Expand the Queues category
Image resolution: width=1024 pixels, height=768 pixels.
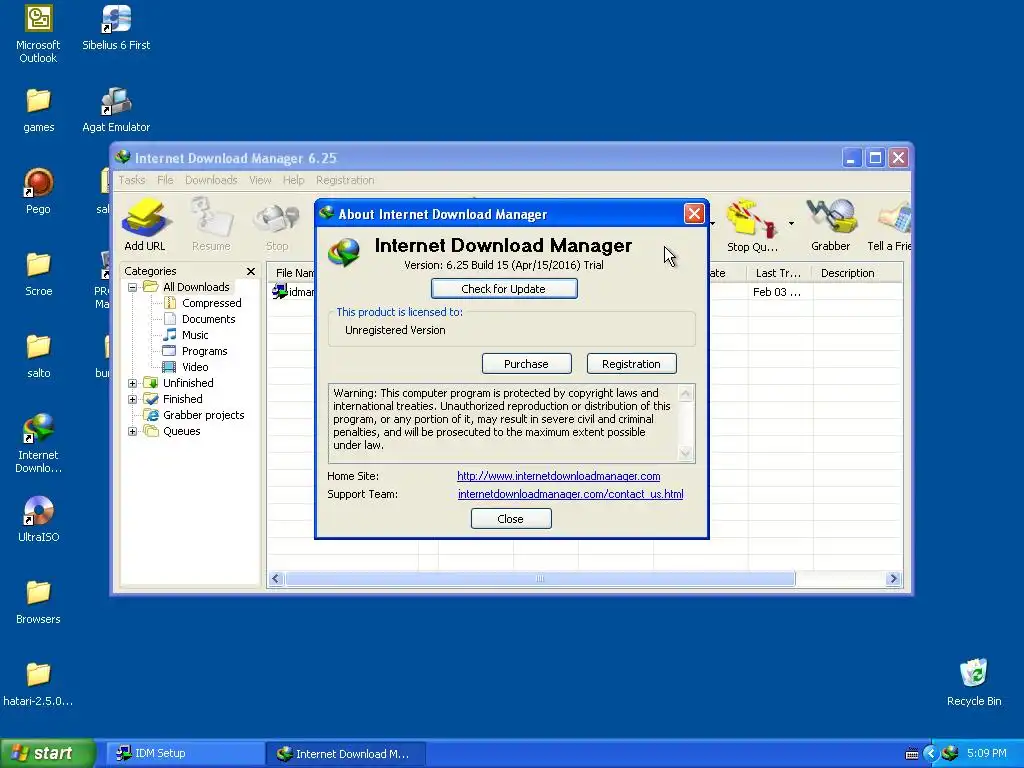pyautogui.click(x=133, y=431)
